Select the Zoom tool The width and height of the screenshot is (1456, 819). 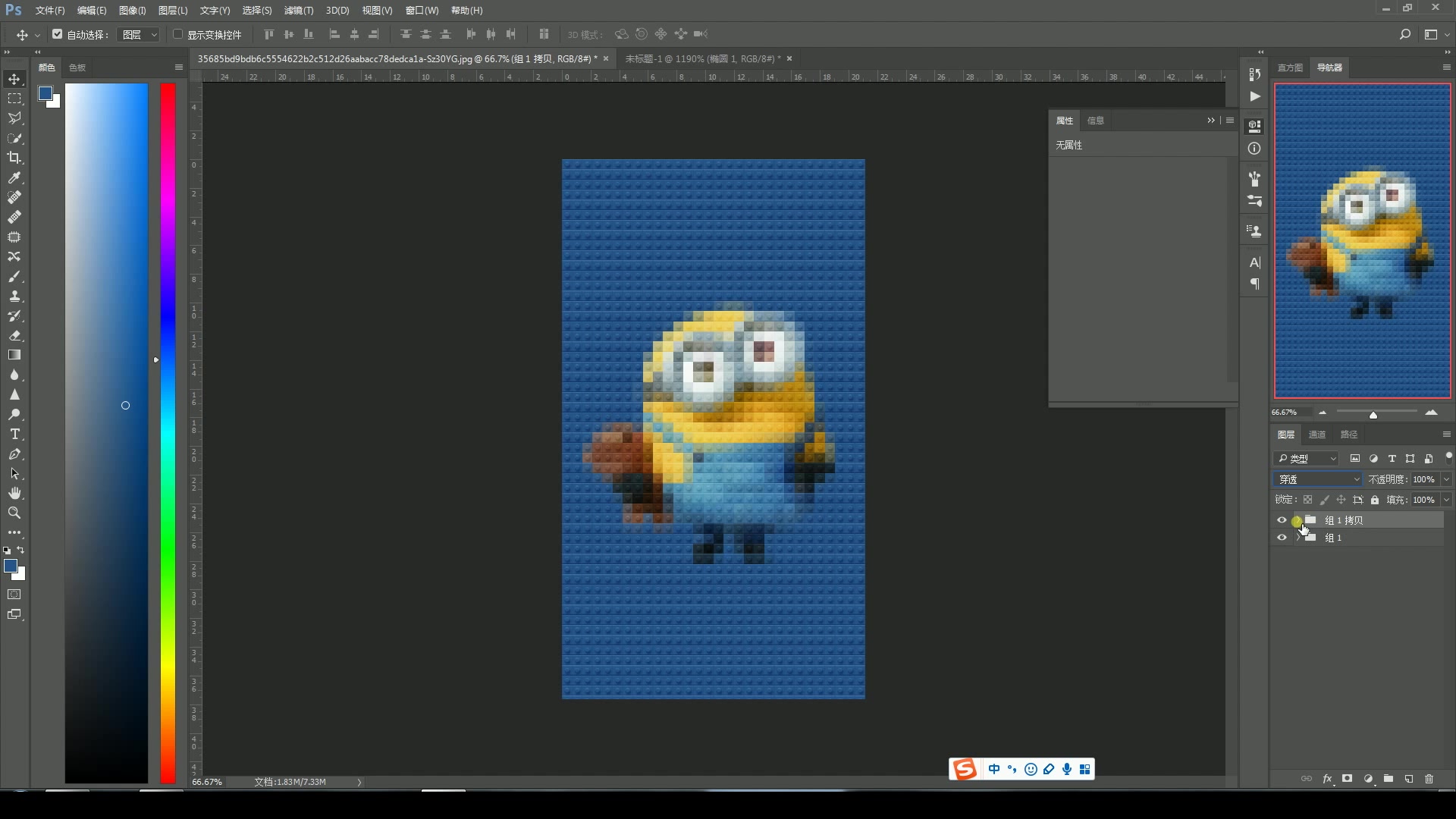pyautogui.click(x=14, y=513)
